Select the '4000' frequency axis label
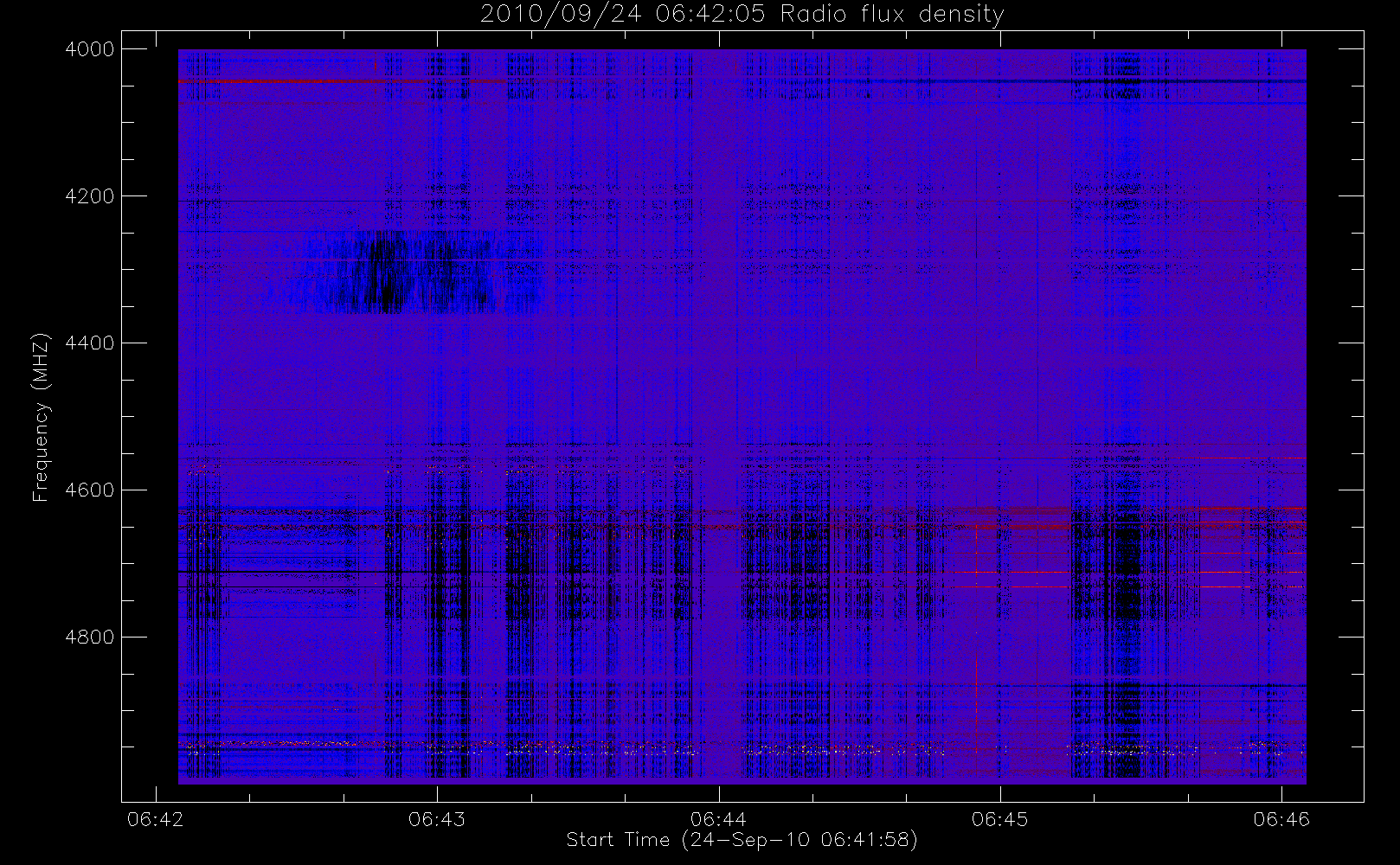 pyautogui.click(x=90, y=49)
